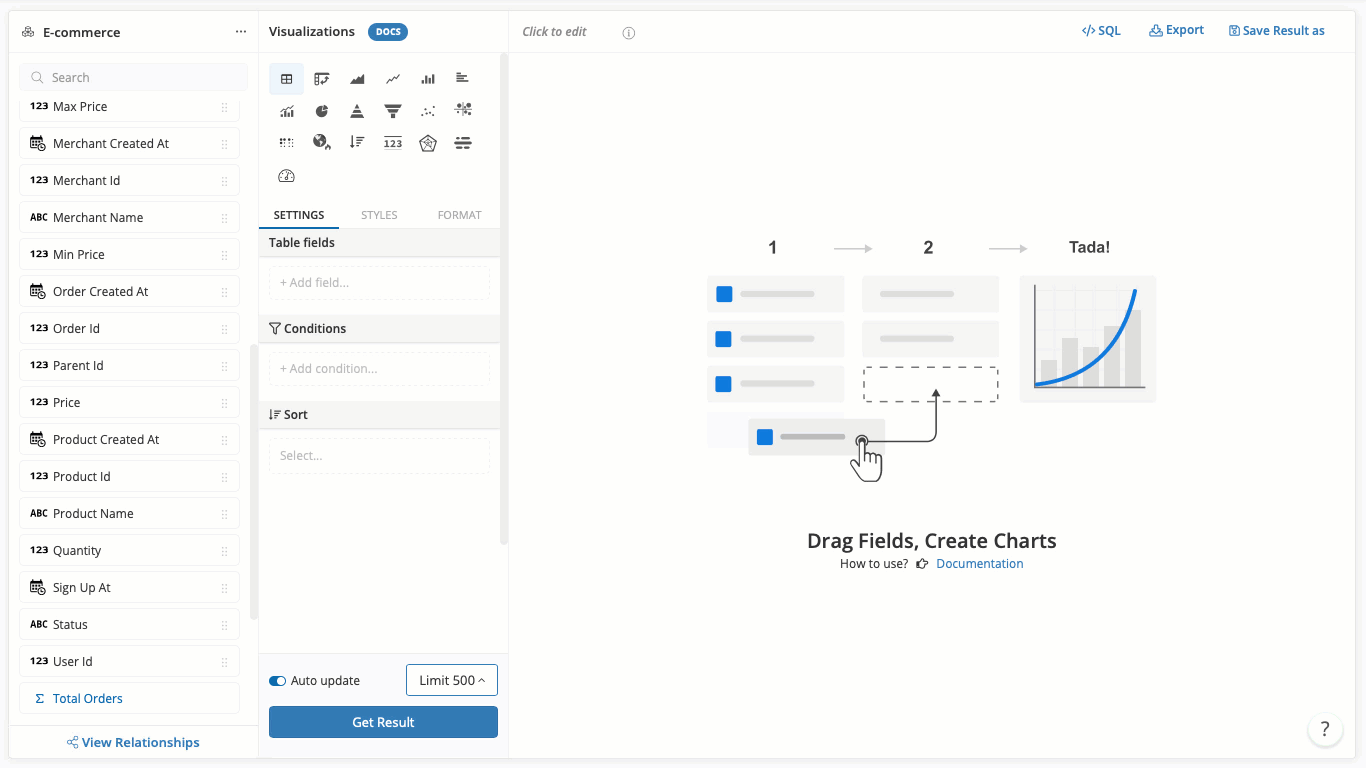Open the E-commerce dataset options menu
Image resolution: width=1366 pixels, height=768 pixels.
(241, 32)
